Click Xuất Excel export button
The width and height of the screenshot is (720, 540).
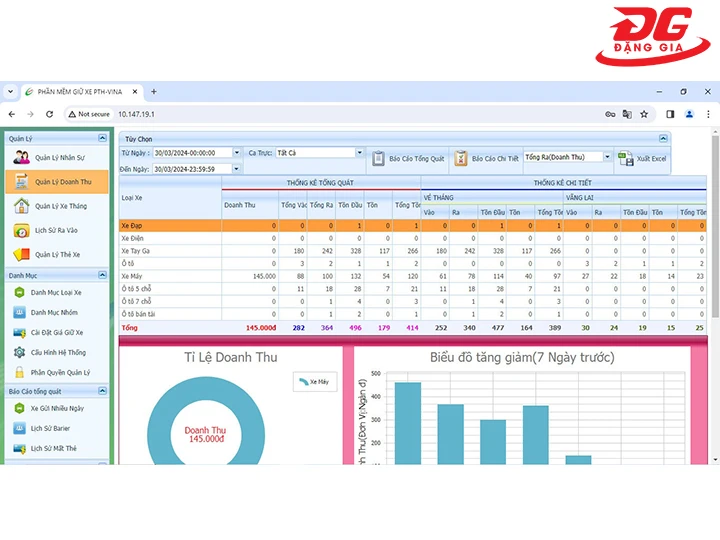pyautogui.click(x=642, y=159)
